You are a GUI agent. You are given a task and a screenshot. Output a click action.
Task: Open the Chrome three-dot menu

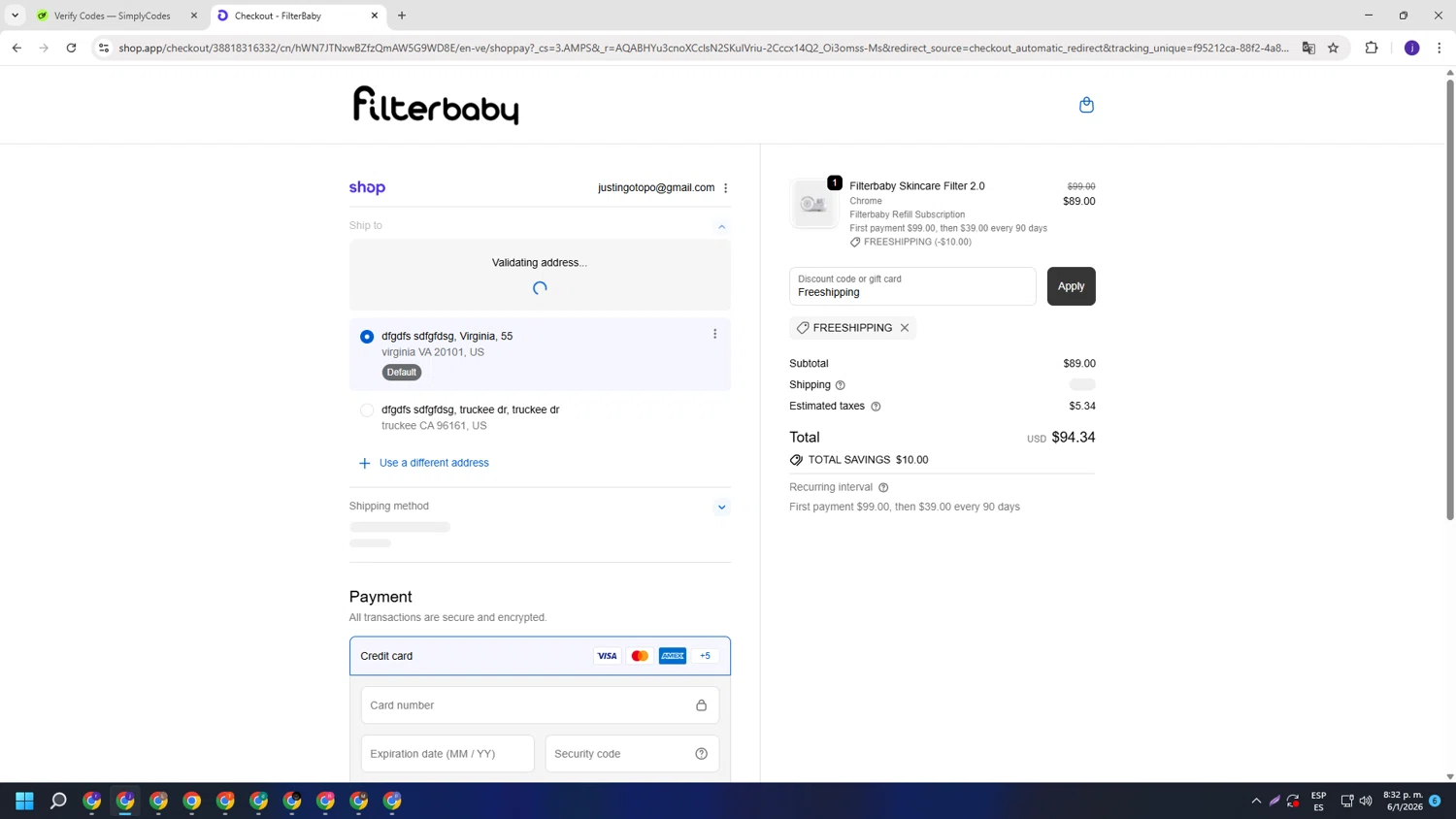[1439, 48]
